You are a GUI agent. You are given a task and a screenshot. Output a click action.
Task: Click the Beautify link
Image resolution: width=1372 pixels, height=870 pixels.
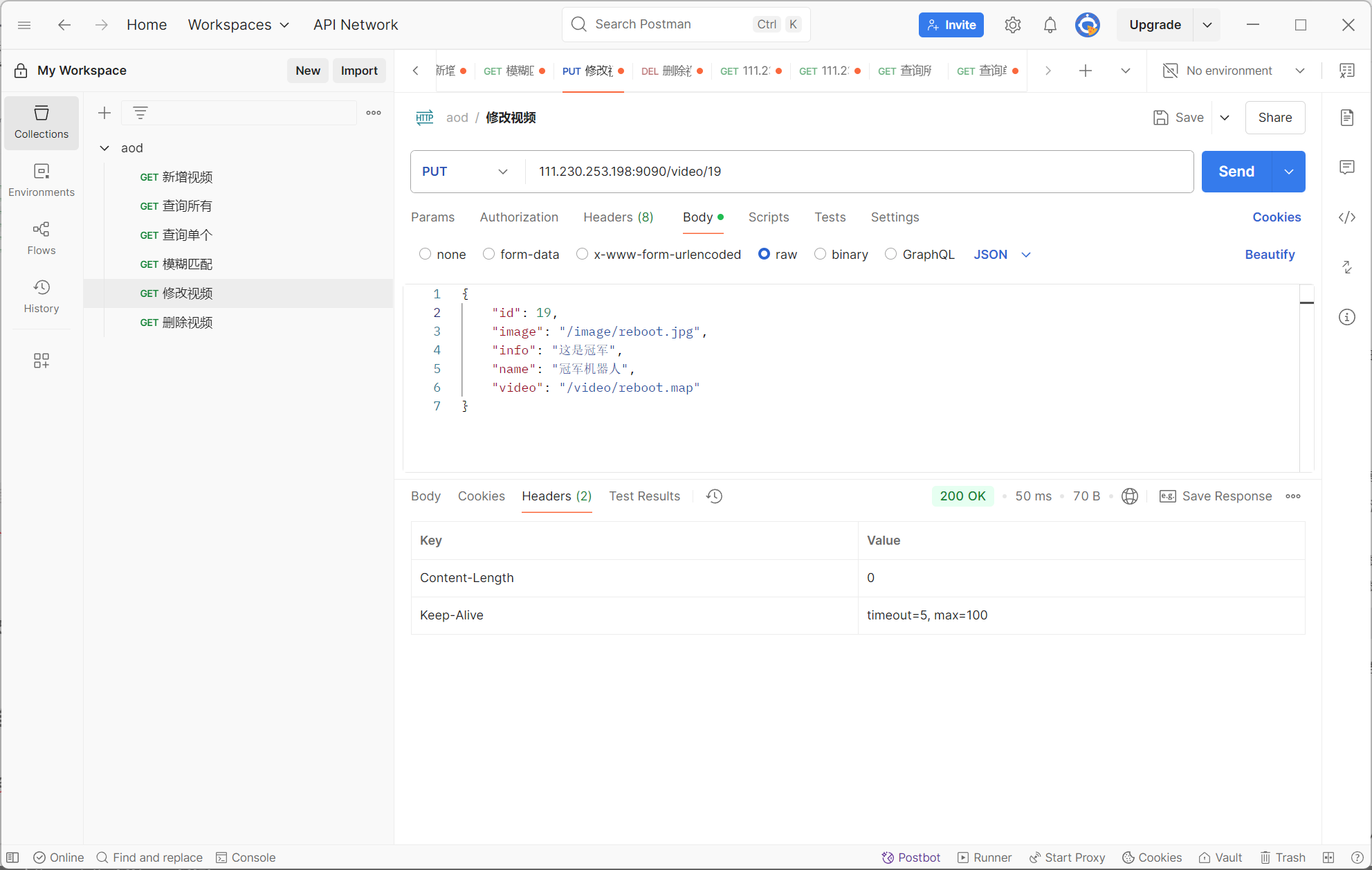(1269, 255)
